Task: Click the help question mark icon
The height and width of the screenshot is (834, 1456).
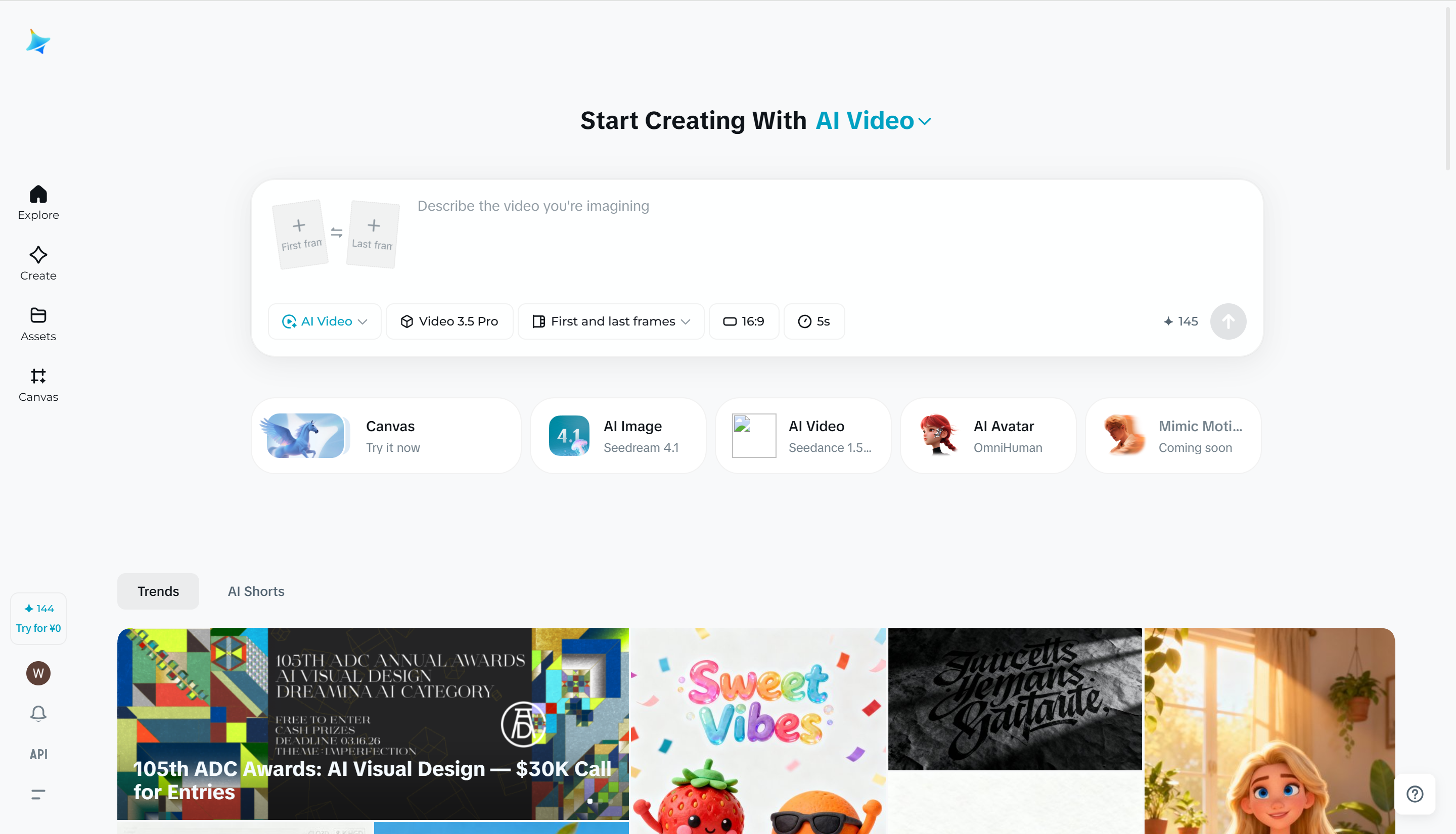Action: click(1415, 794)
